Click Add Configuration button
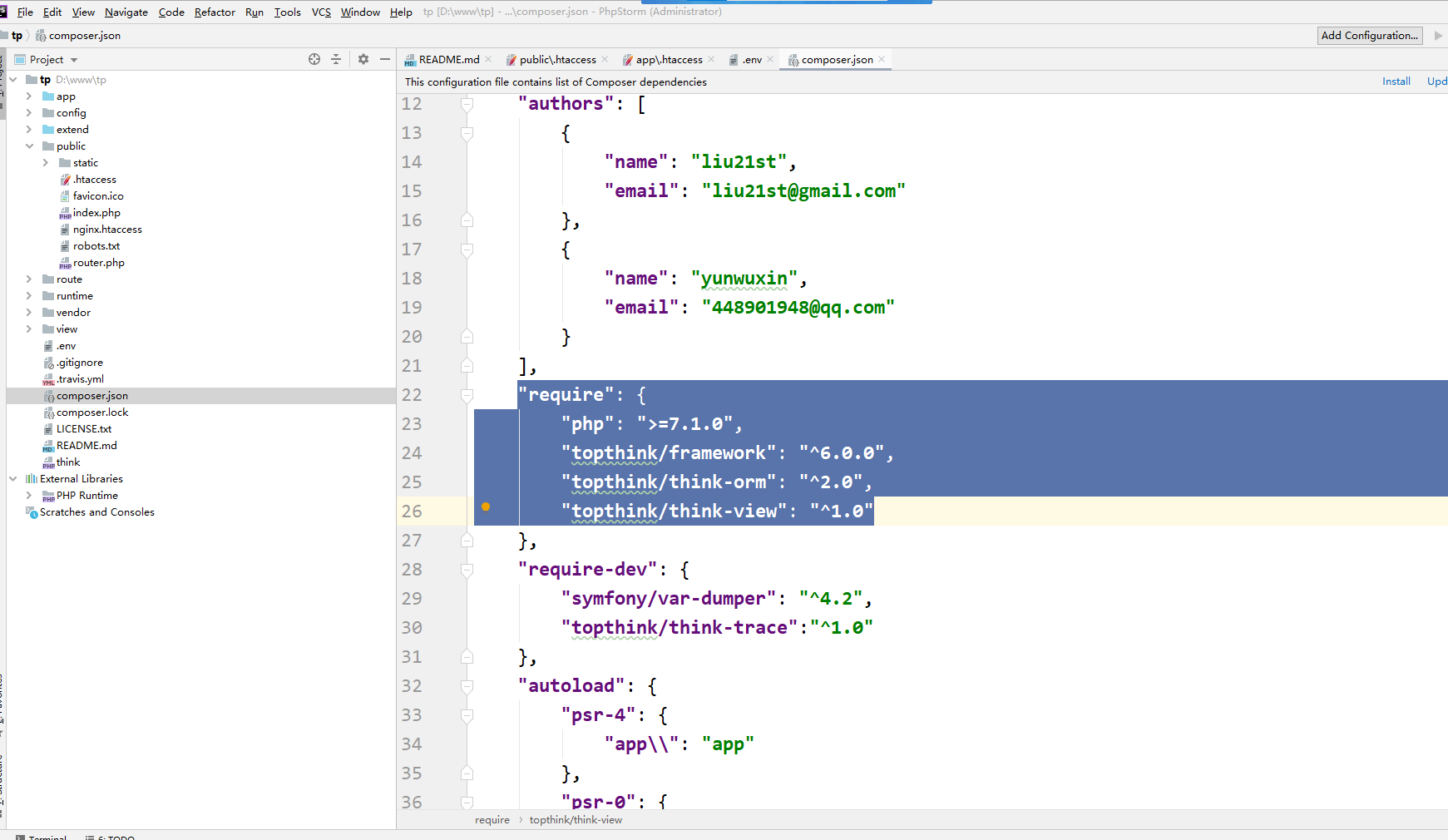Image resolution: width=1448 pixels, height=840 pixels. [1370, 35]
